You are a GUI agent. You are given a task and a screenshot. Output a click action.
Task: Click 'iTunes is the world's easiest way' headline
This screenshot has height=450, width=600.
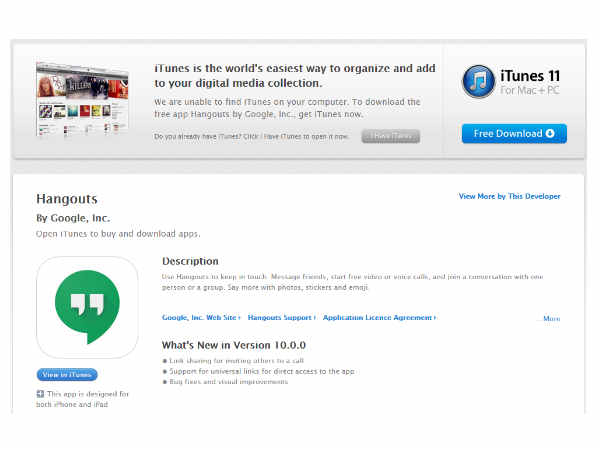point(295,76)
